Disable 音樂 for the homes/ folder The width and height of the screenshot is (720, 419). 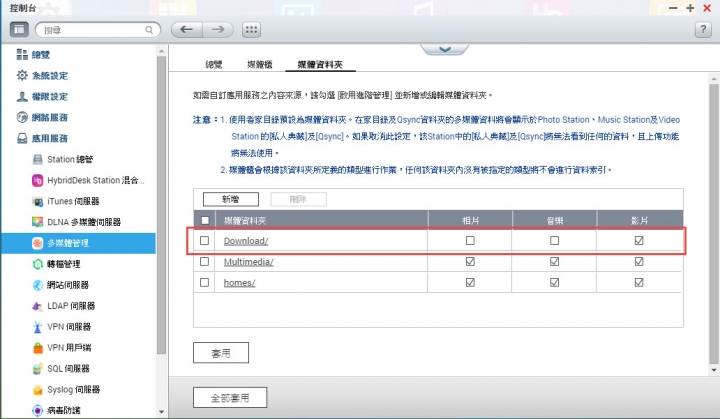[554, 282]
